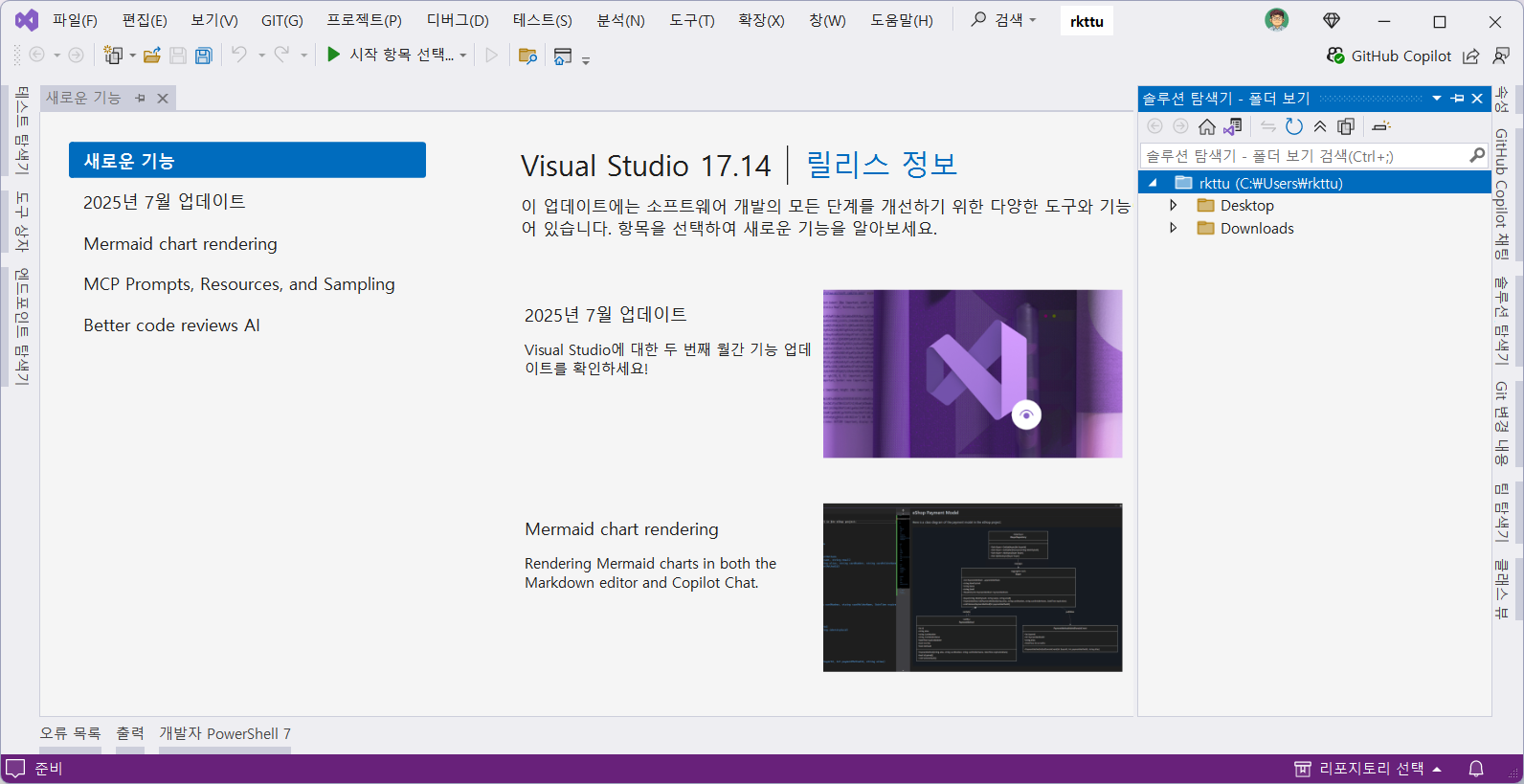Screen dimensions: 1524x784
Task: Click the diamond subscription icon
Action: pos(1332,20)
